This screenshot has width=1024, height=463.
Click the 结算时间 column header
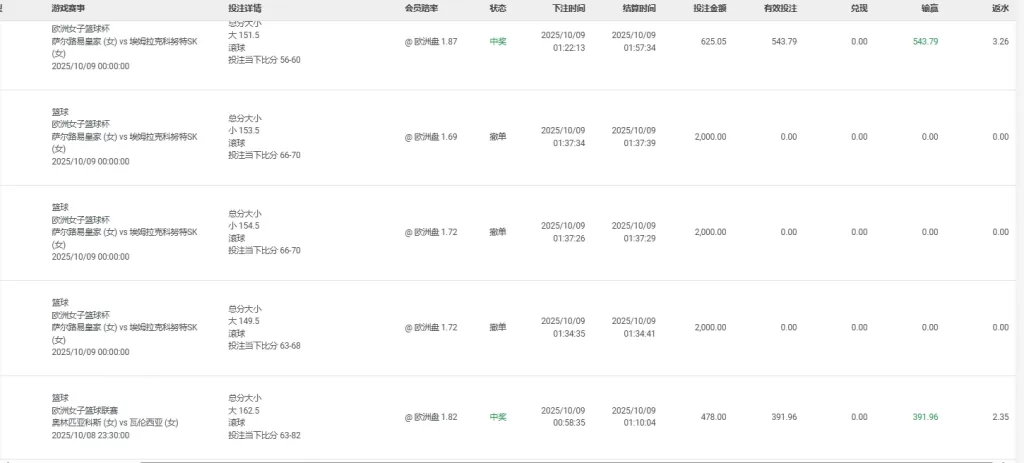[639, 8]
